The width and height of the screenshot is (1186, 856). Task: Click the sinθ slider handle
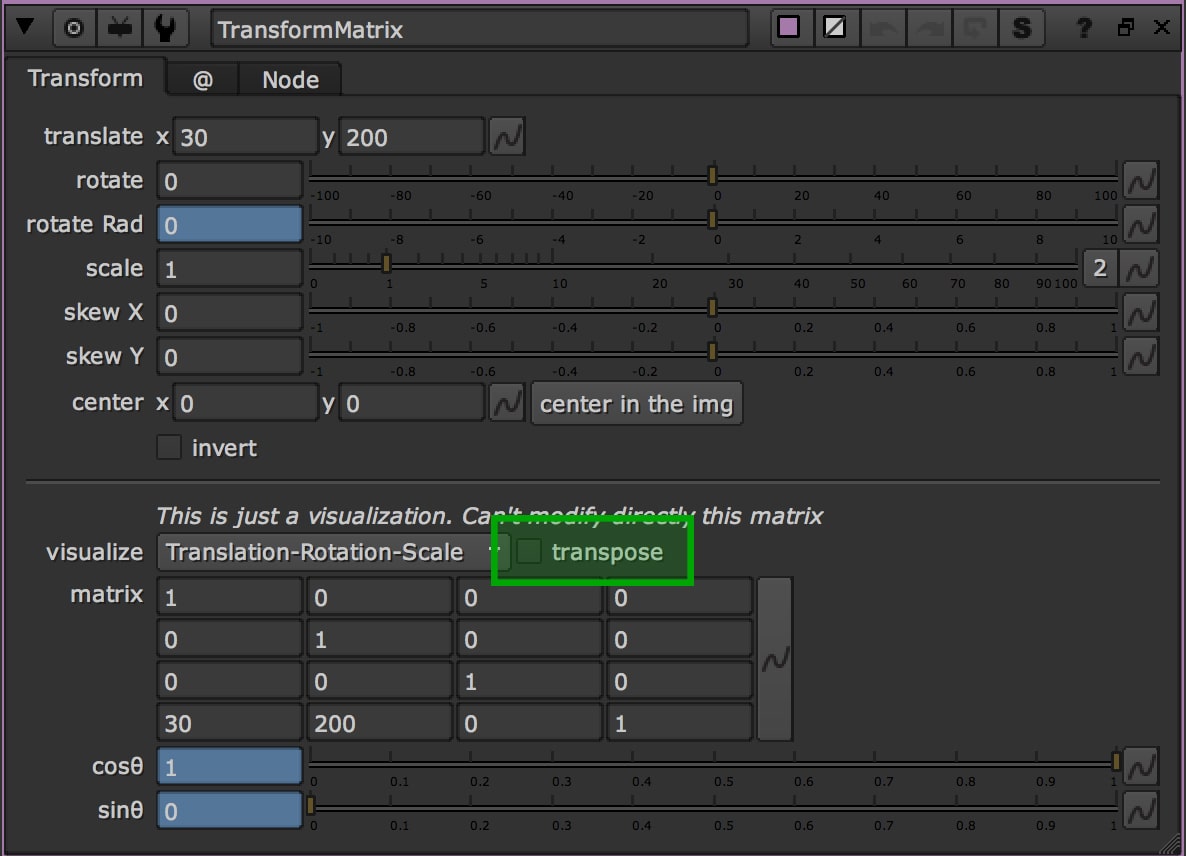pyautogui.click(x=310, y=805)
